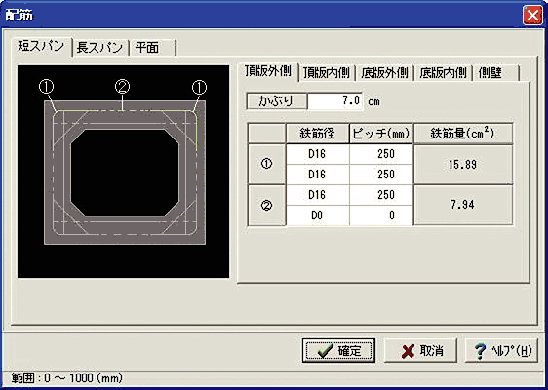Image resolution: width=548 pixels, height=390 pixels.
Task: Select the 頂版外側 tab
Action: click(268, 72)
